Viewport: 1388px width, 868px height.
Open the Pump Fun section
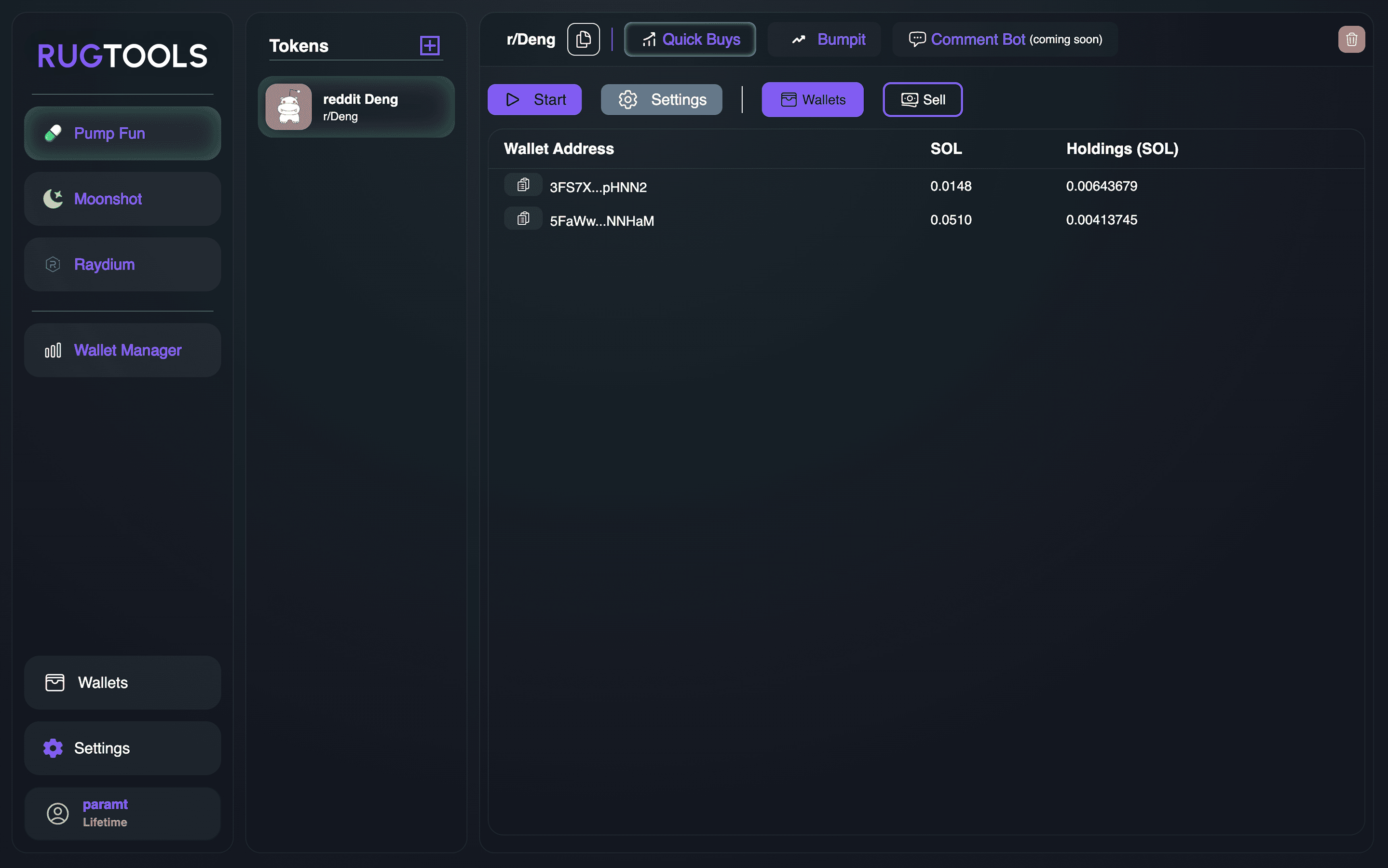click(122, 133)
